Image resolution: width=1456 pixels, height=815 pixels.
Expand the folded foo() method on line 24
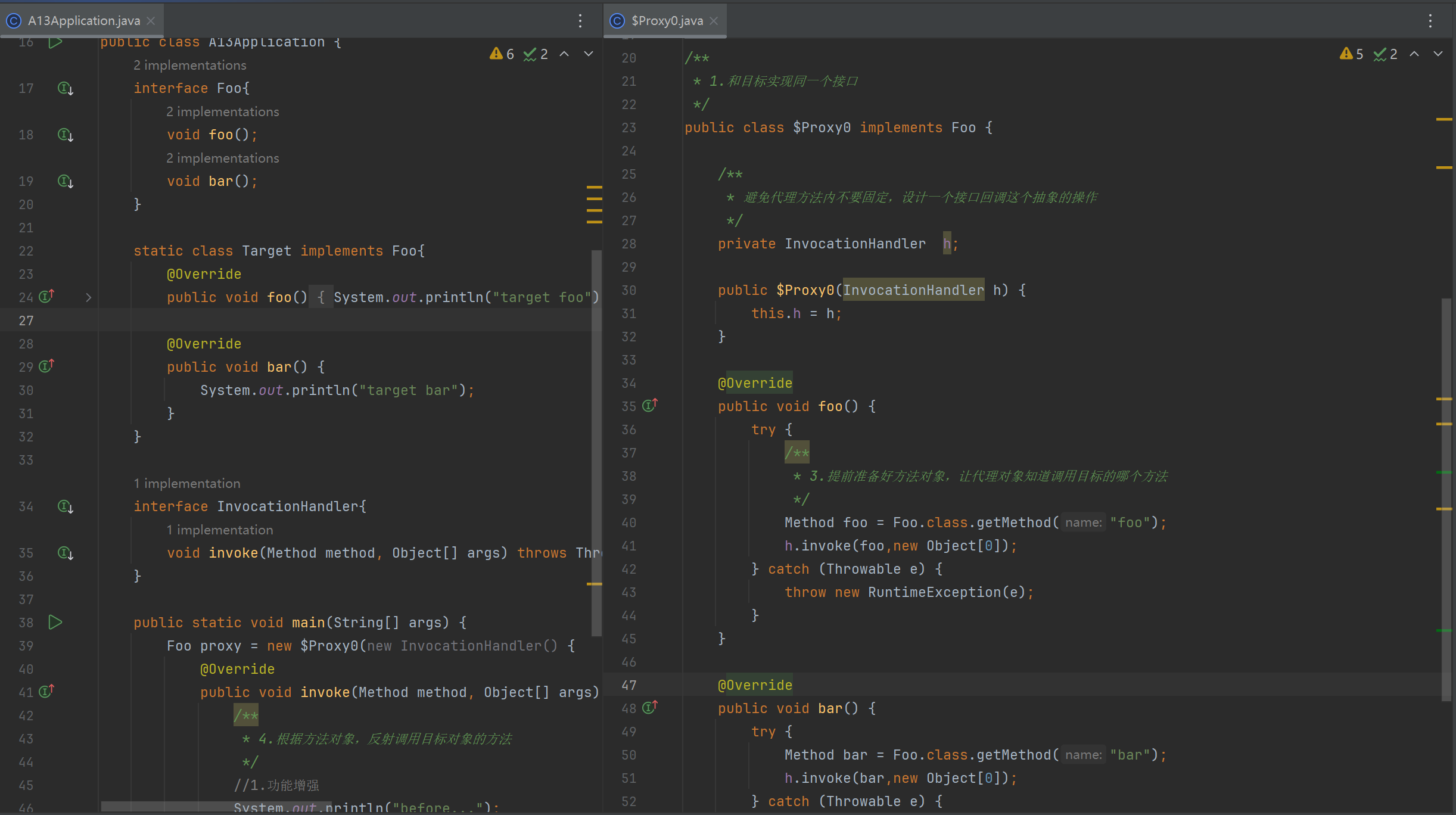[88, 297]
